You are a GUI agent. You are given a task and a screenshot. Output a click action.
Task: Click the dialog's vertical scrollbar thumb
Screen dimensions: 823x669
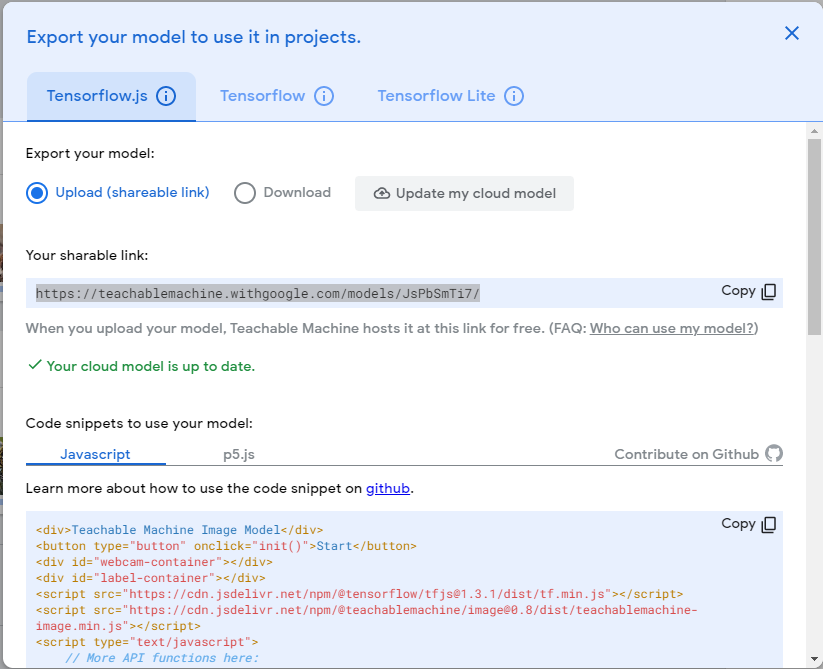pos(814,237)
